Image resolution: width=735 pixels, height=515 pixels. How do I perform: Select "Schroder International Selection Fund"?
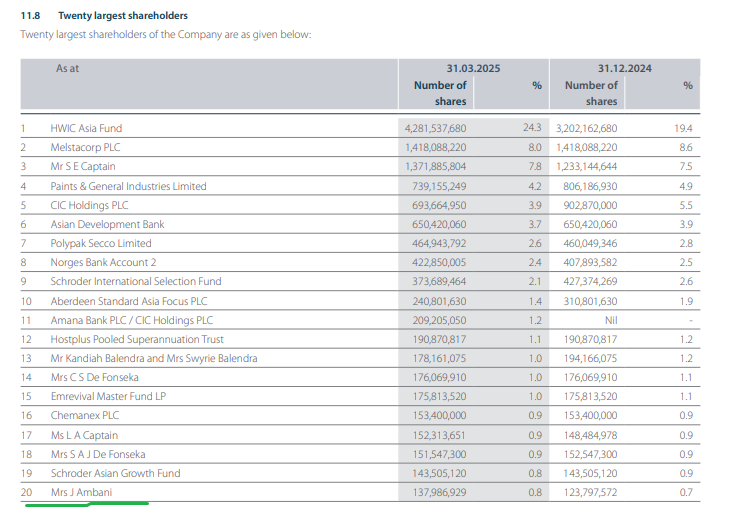pyautogui.click(x=136, y=281)
